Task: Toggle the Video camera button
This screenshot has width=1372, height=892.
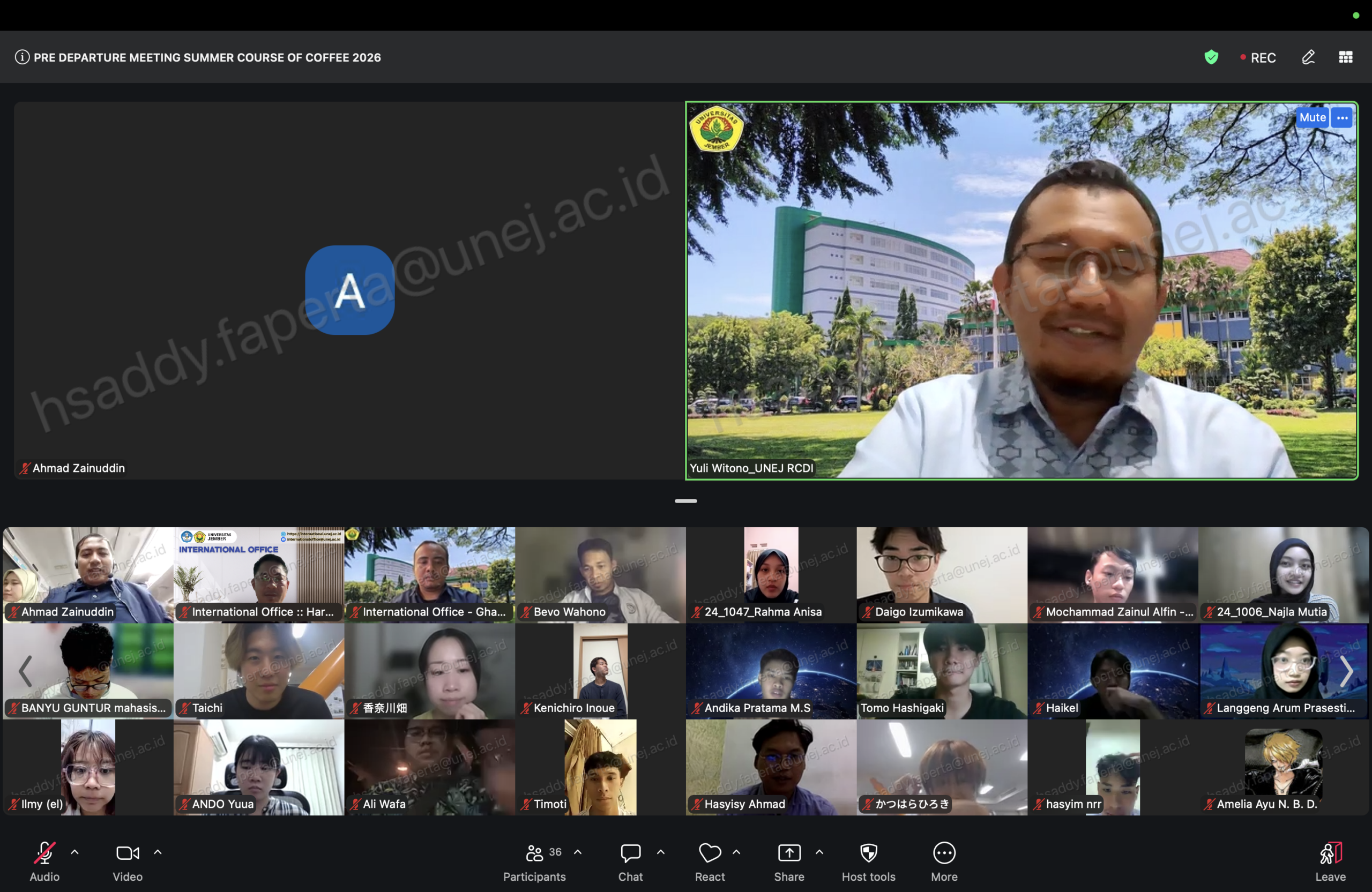Action: (128, 861)
